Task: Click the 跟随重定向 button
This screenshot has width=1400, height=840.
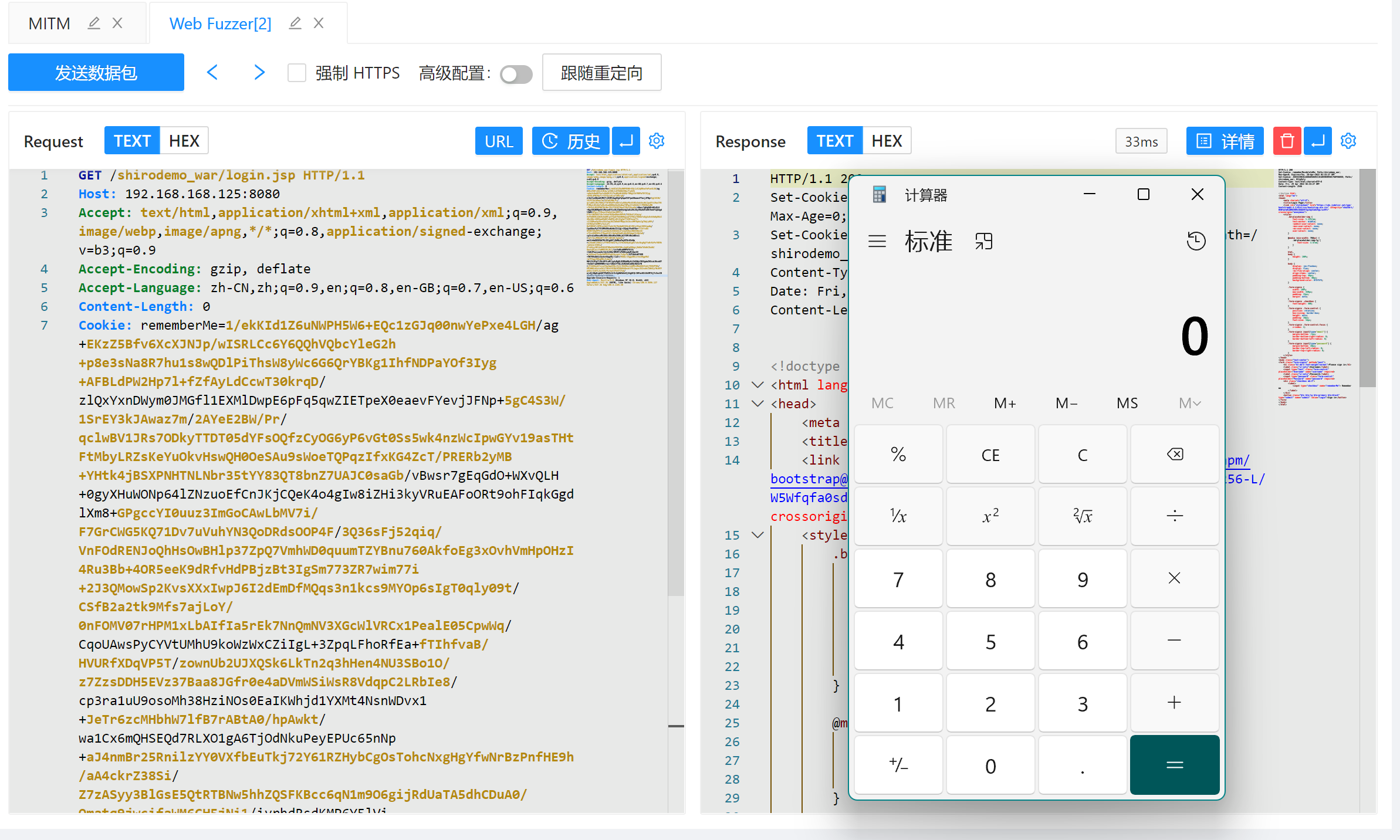Action: [601, 73]
